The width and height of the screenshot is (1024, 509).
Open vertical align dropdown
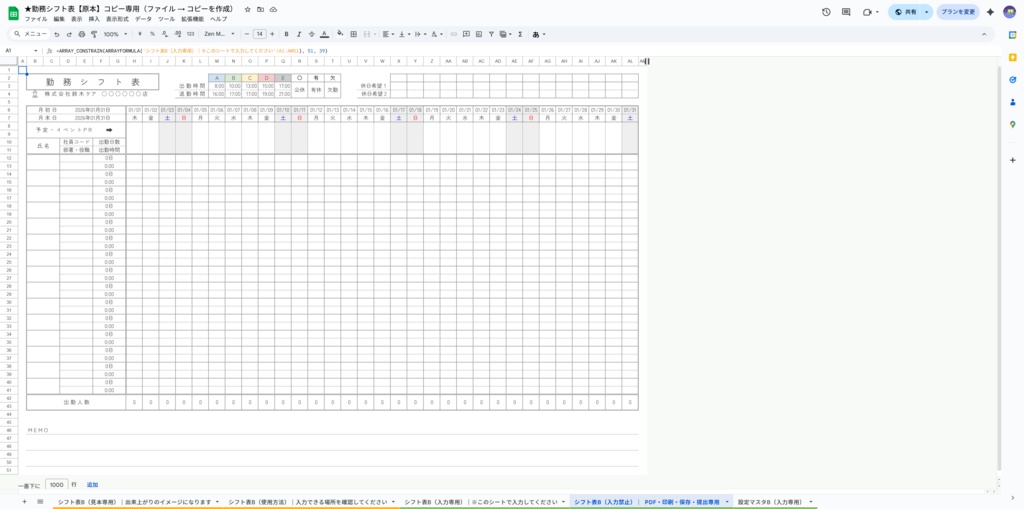pyautogui.click(x=404, y=34)
